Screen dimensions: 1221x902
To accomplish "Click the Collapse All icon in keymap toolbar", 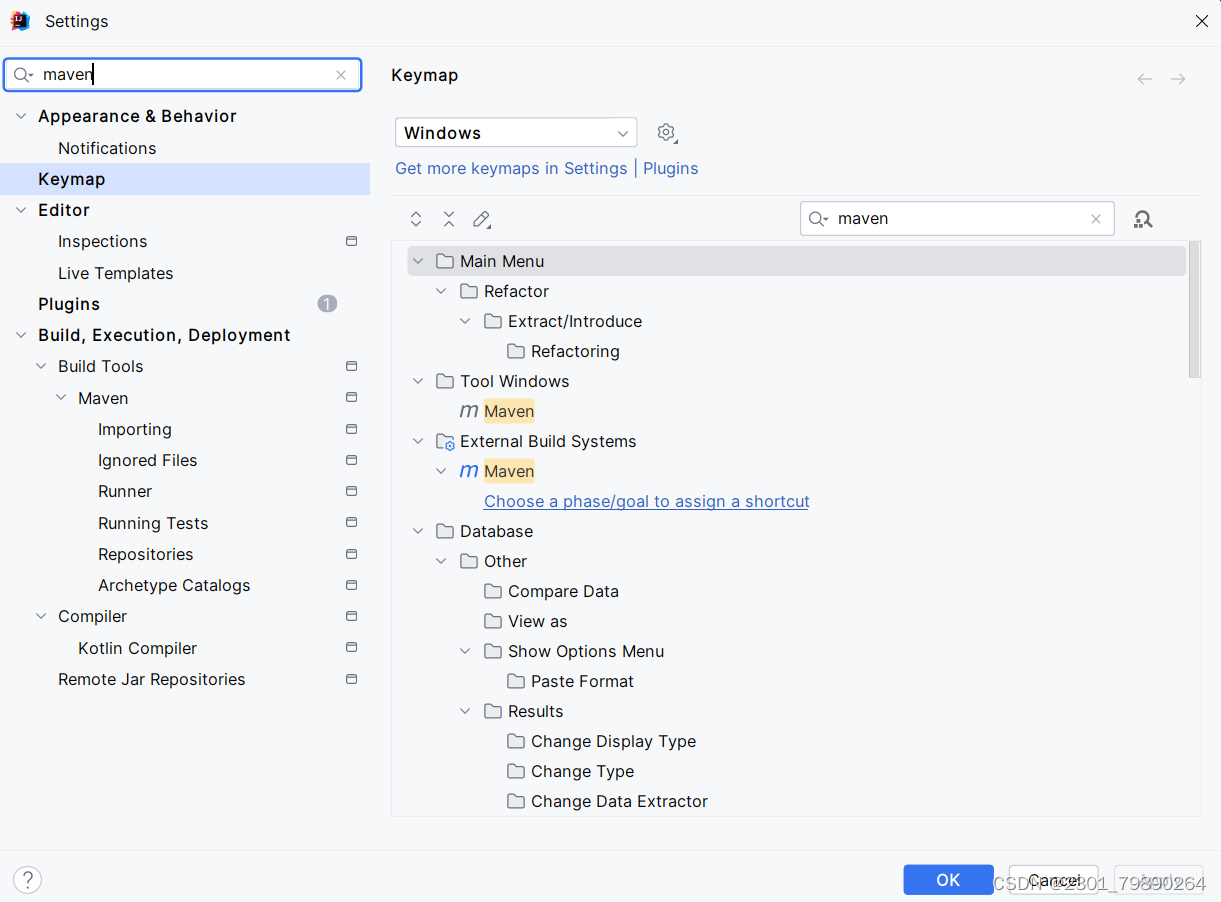I will tap(449, 219).
